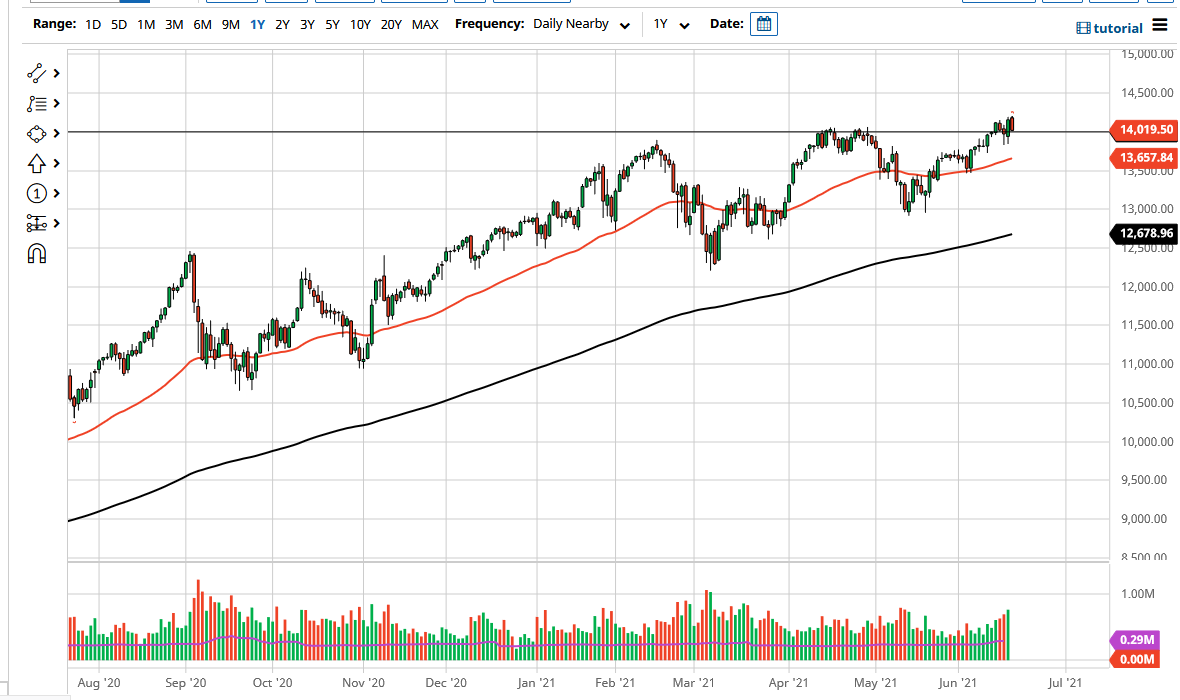Select the numbered callout tool
1180x700 pixels.
pos(37,193)
